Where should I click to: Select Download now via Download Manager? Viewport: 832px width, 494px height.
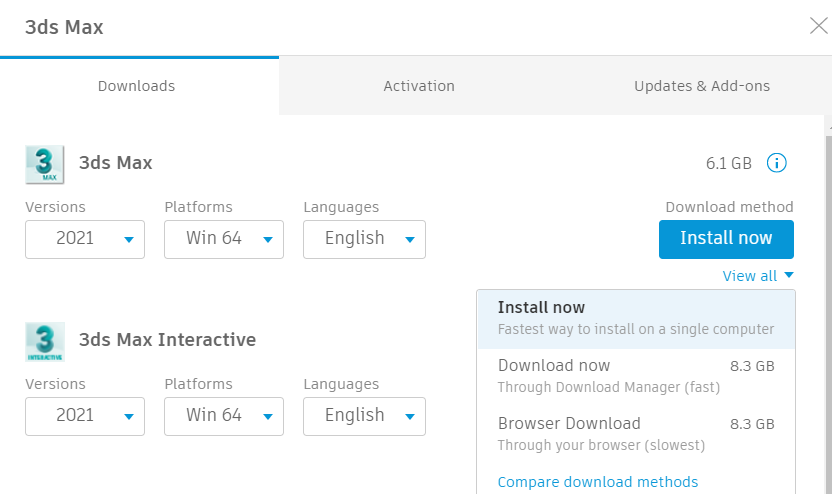[636, 376]
